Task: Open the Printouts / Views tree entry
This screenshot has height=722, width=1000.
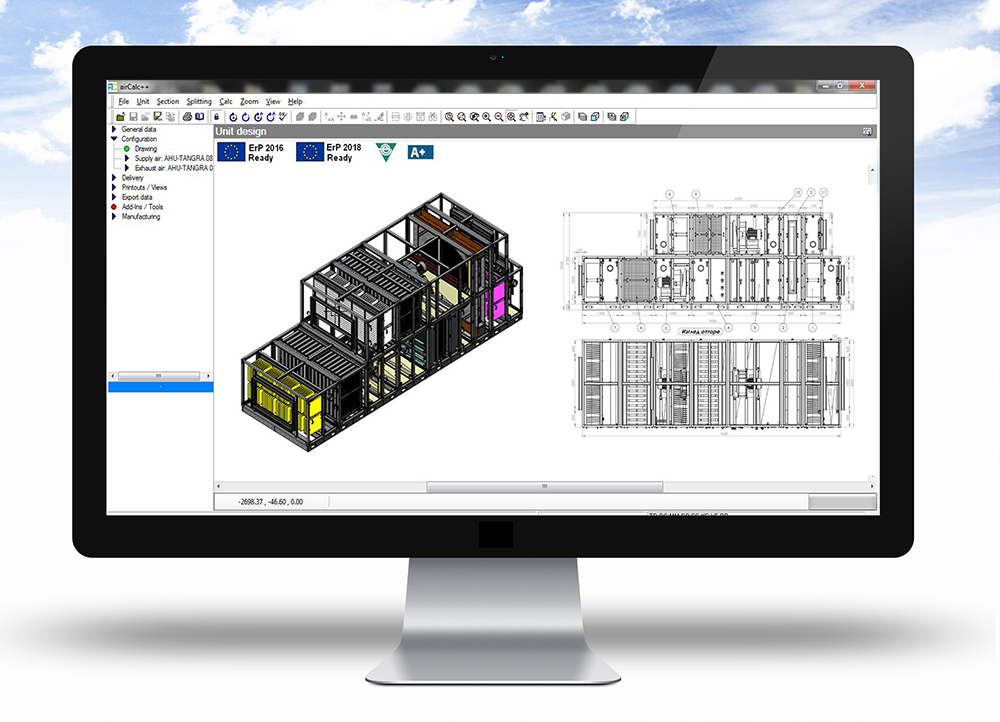Action: pos(144,188)
